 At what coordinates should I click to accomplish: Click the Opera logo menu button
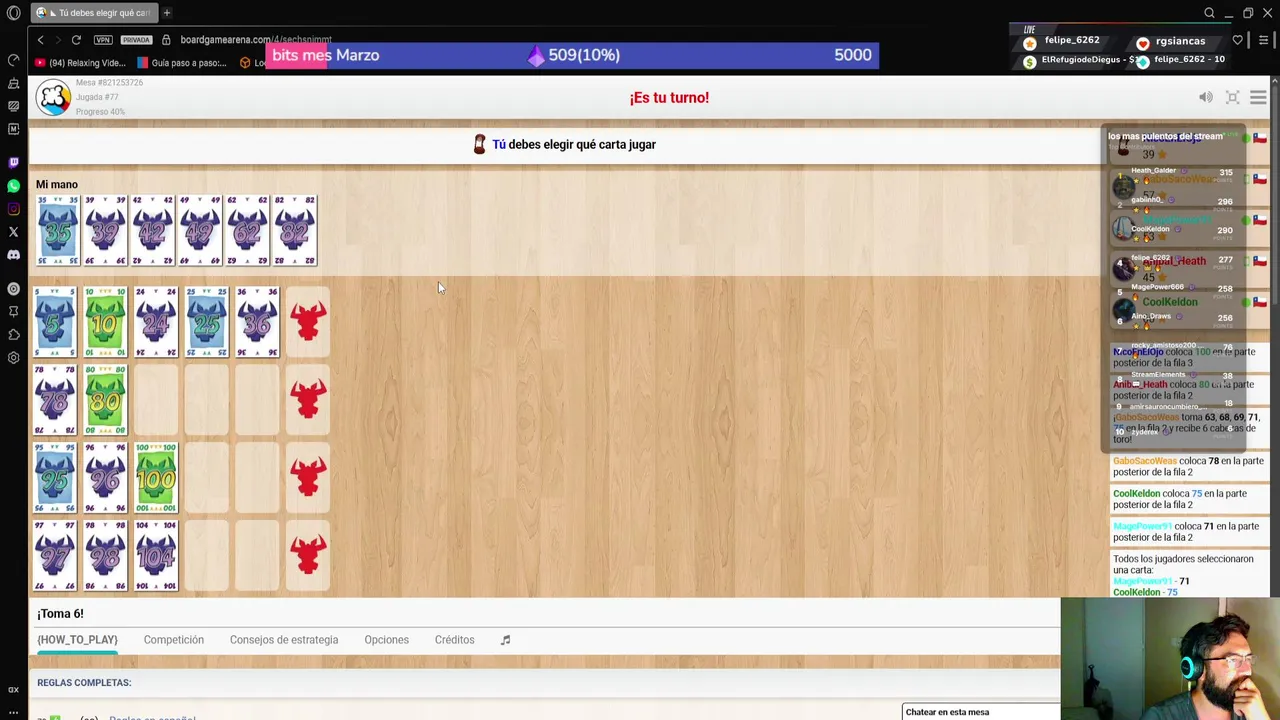pyautogui.click(x=13, y=13)
